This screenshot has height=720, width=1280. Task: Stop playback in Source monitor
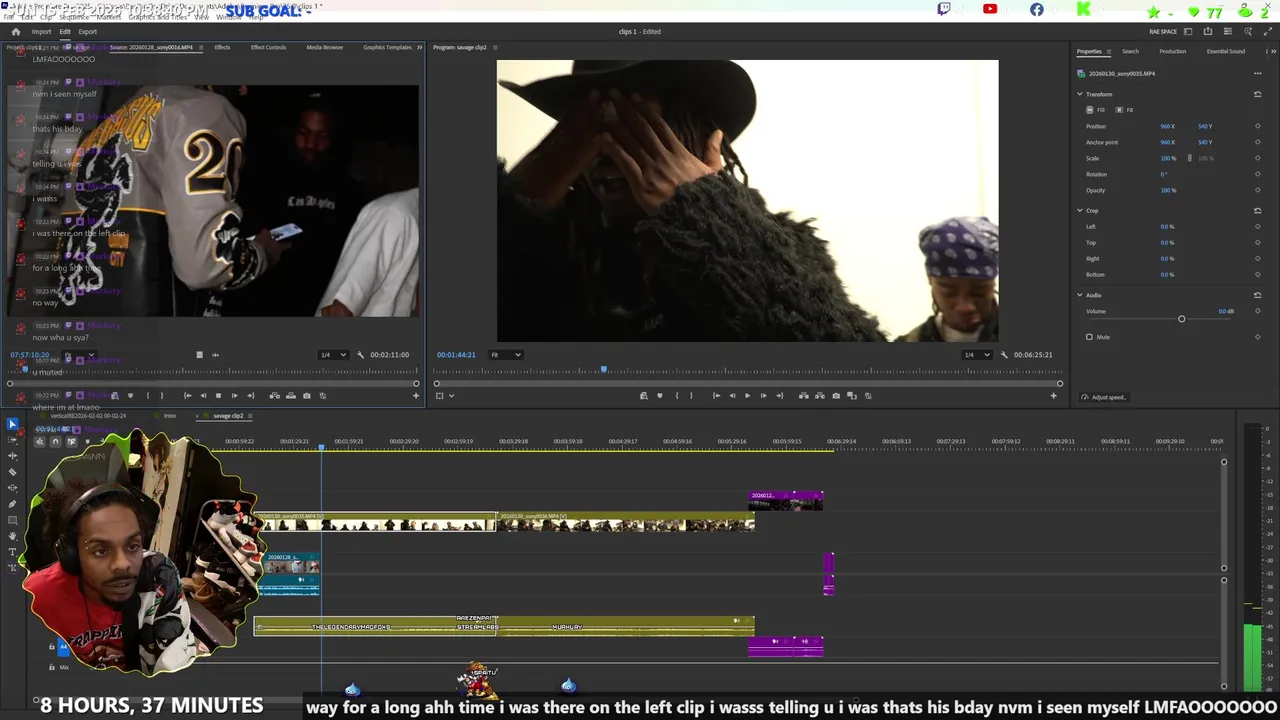[218, 395]
